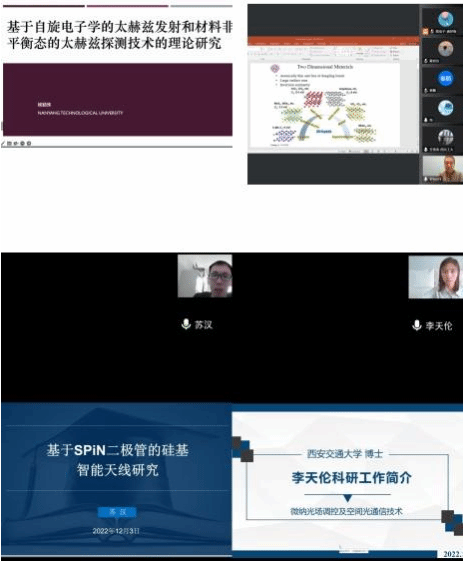
Task: Open the live camera tile of the man in the sidebar
Action: (x=443, y=169)
